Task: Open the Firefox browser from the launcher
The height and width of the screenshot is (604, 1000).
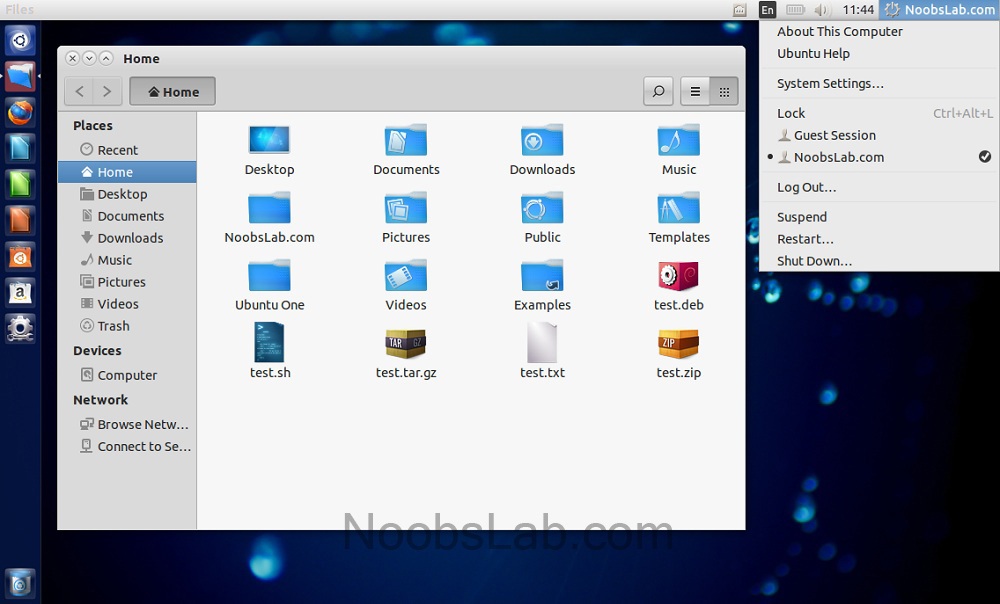Action: tap(21, 112)
